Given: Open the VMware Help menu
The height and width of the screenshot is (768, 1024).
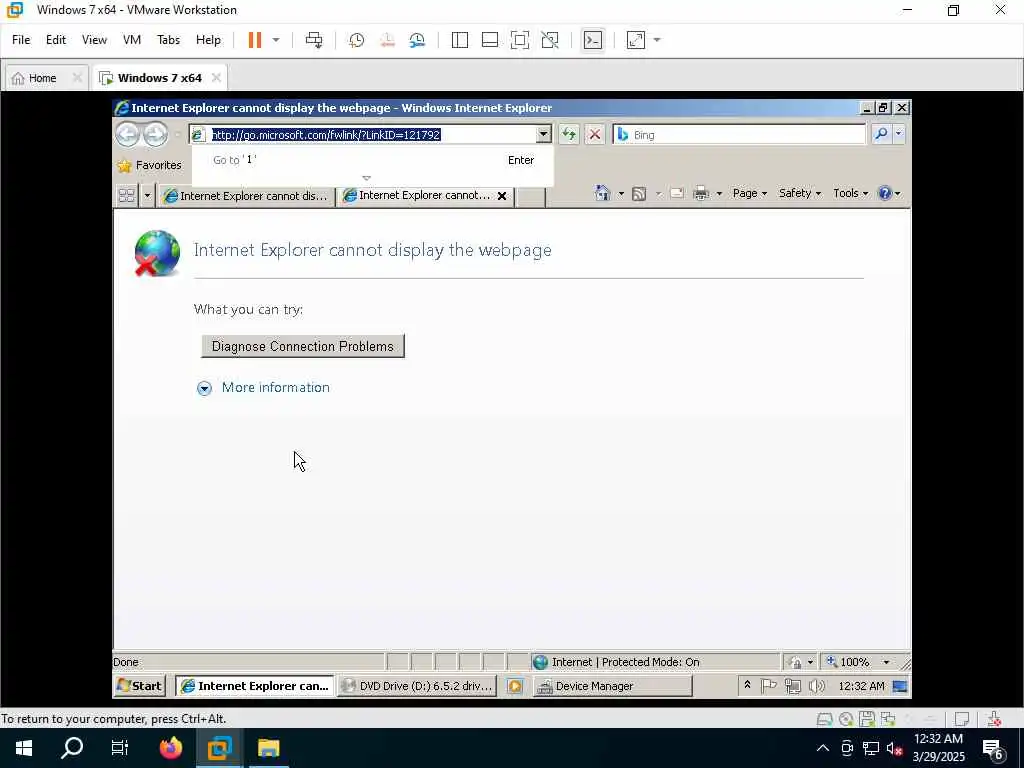Looking at the screenshot, I should (208, 40).
